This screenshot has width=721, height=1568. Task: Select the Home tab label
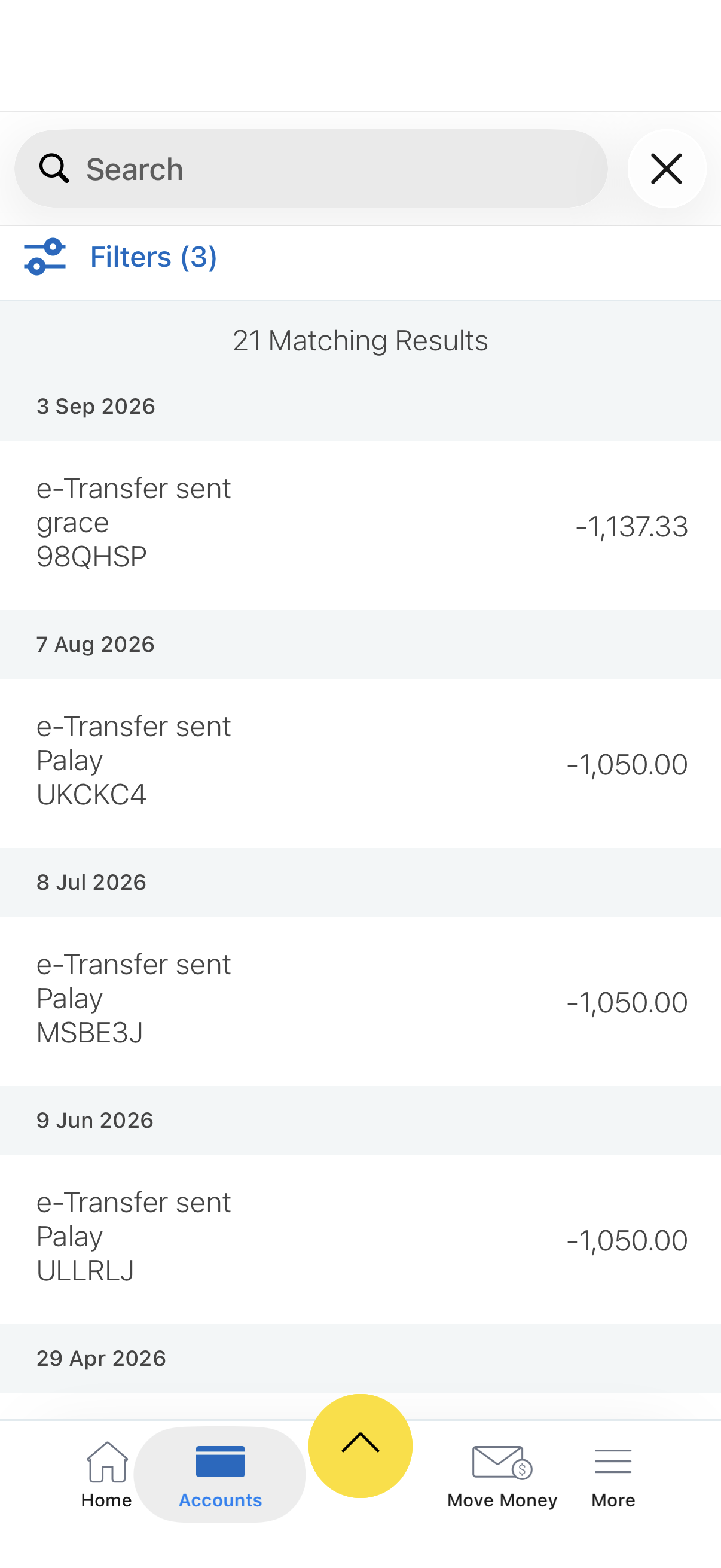coord(106,1500)
